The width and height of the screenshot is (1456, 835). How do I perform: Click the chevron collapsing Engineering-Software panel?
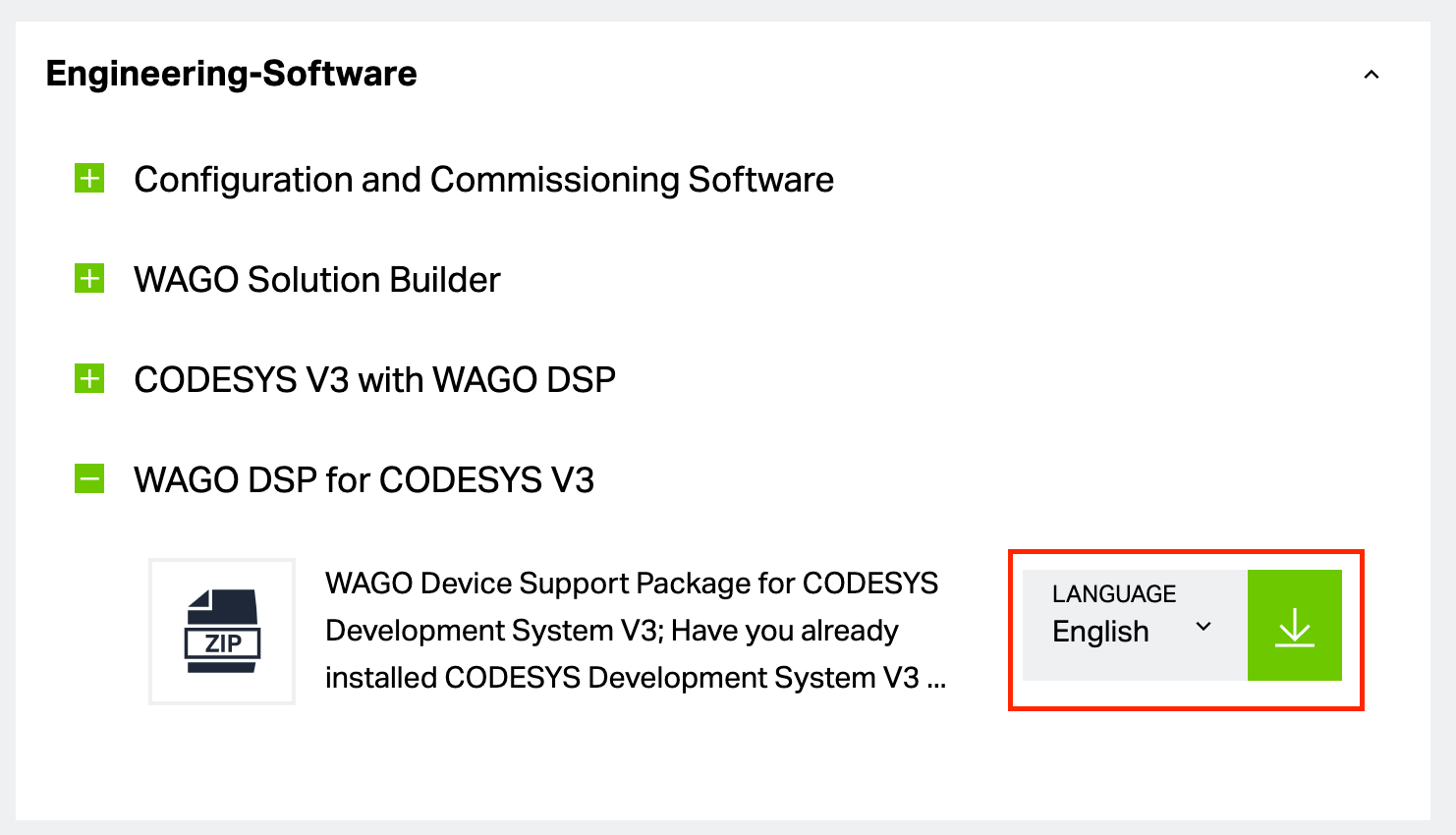point(1372,74)
